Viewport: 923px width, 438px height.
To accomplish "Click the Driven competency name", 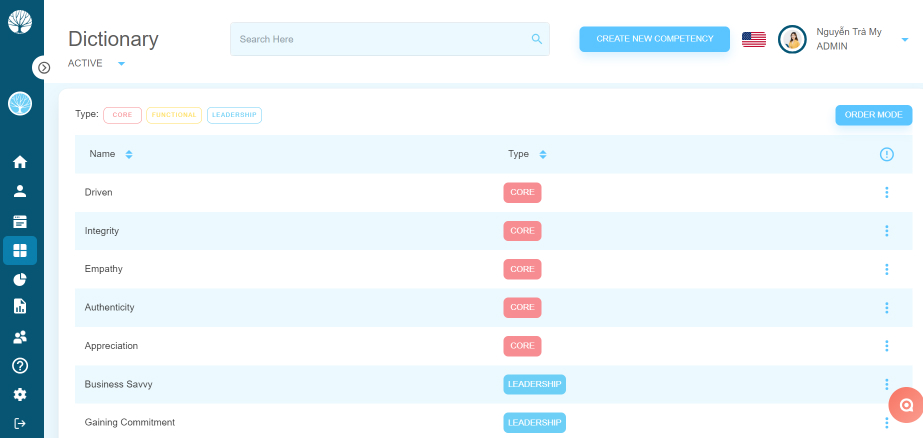I will click(98, 193).
